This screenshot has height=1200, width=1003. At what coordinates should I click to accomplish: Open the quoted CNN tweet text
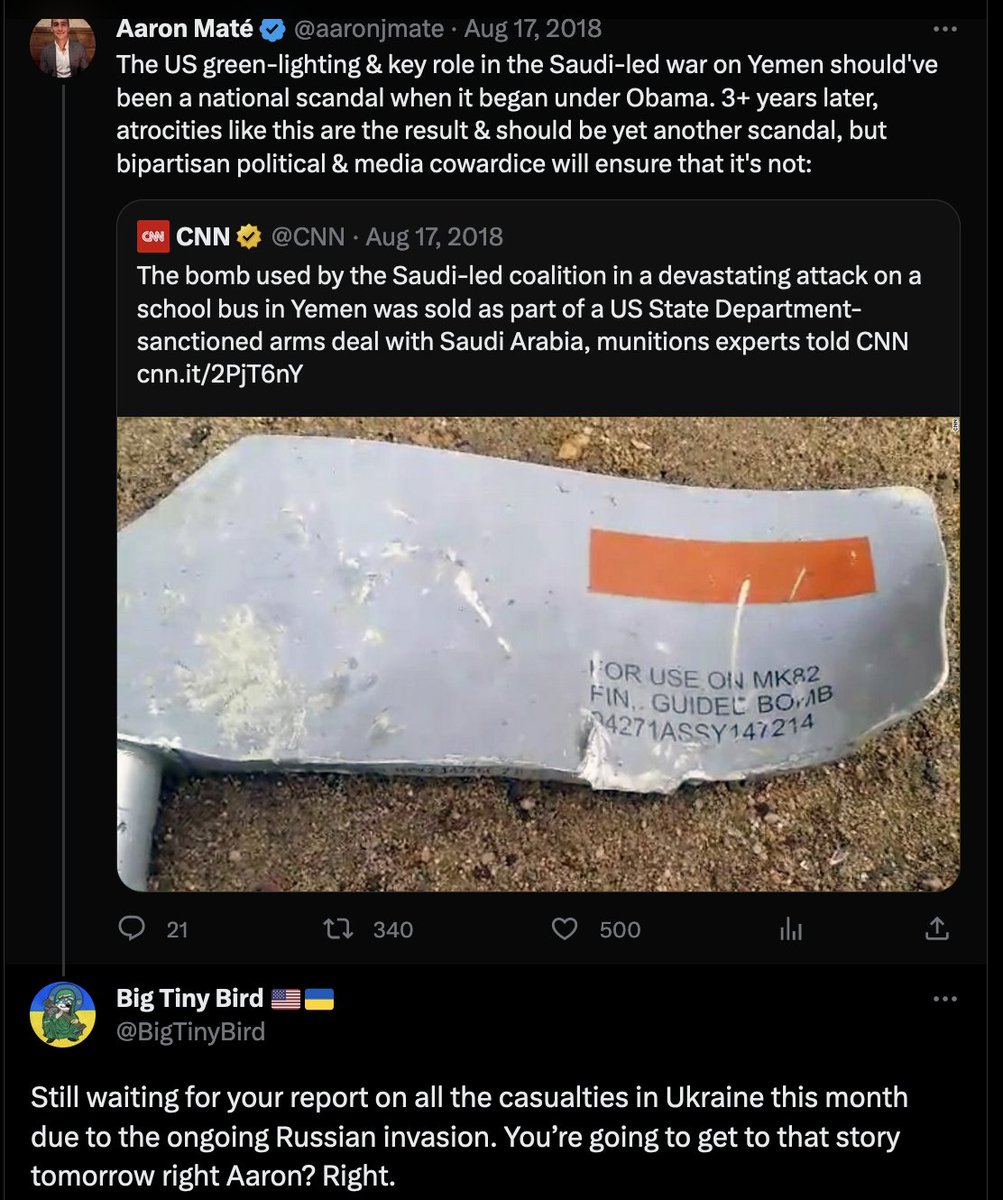pyautogui.click(x=530, y=324)
